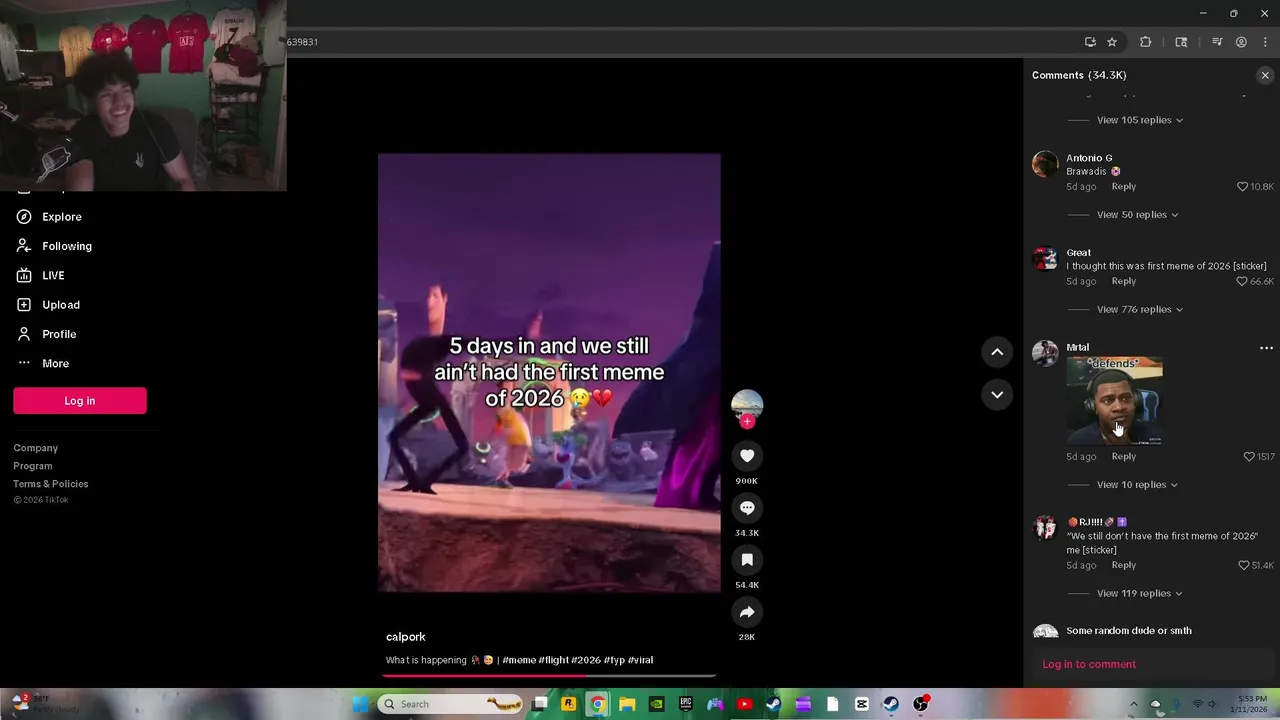1280x720 pixels.
Task: Like Antonio G's comment
Action: (1243, 187)
